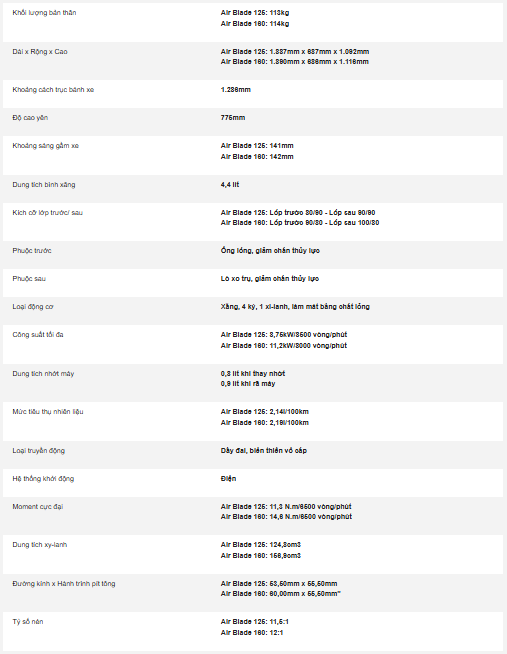Select the Đường kính x Hành trình pít tông label

pyautogui.click(x=64, y=584)
